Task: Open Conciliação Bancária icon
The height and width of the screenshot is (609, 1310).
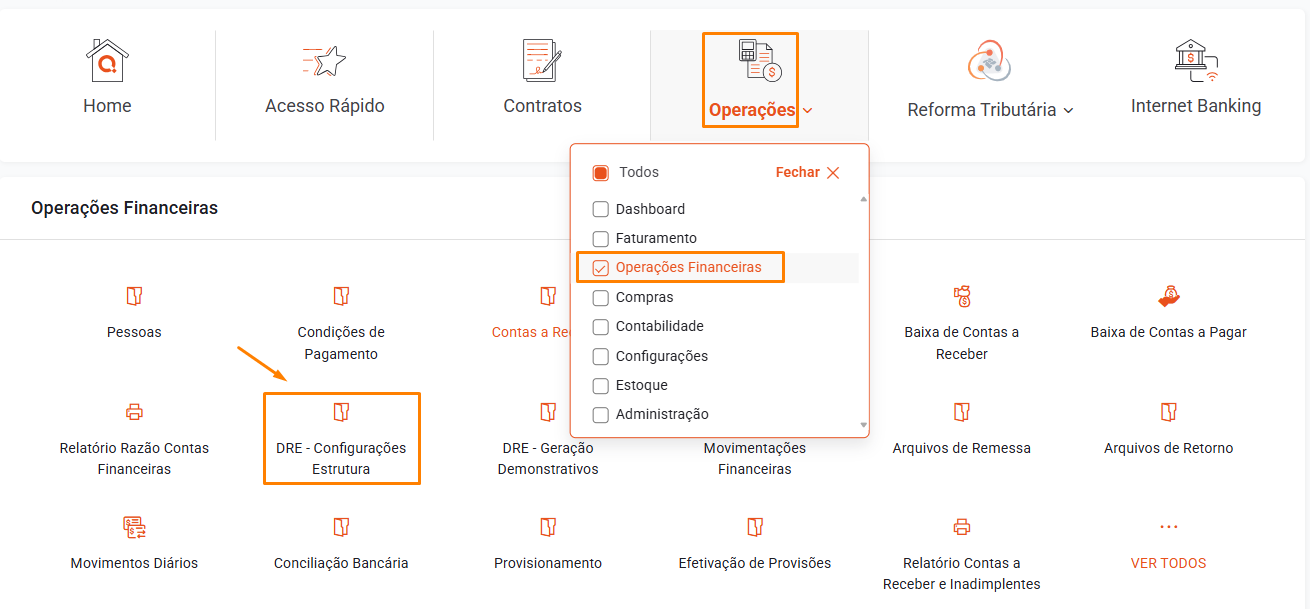Action: 341,527
